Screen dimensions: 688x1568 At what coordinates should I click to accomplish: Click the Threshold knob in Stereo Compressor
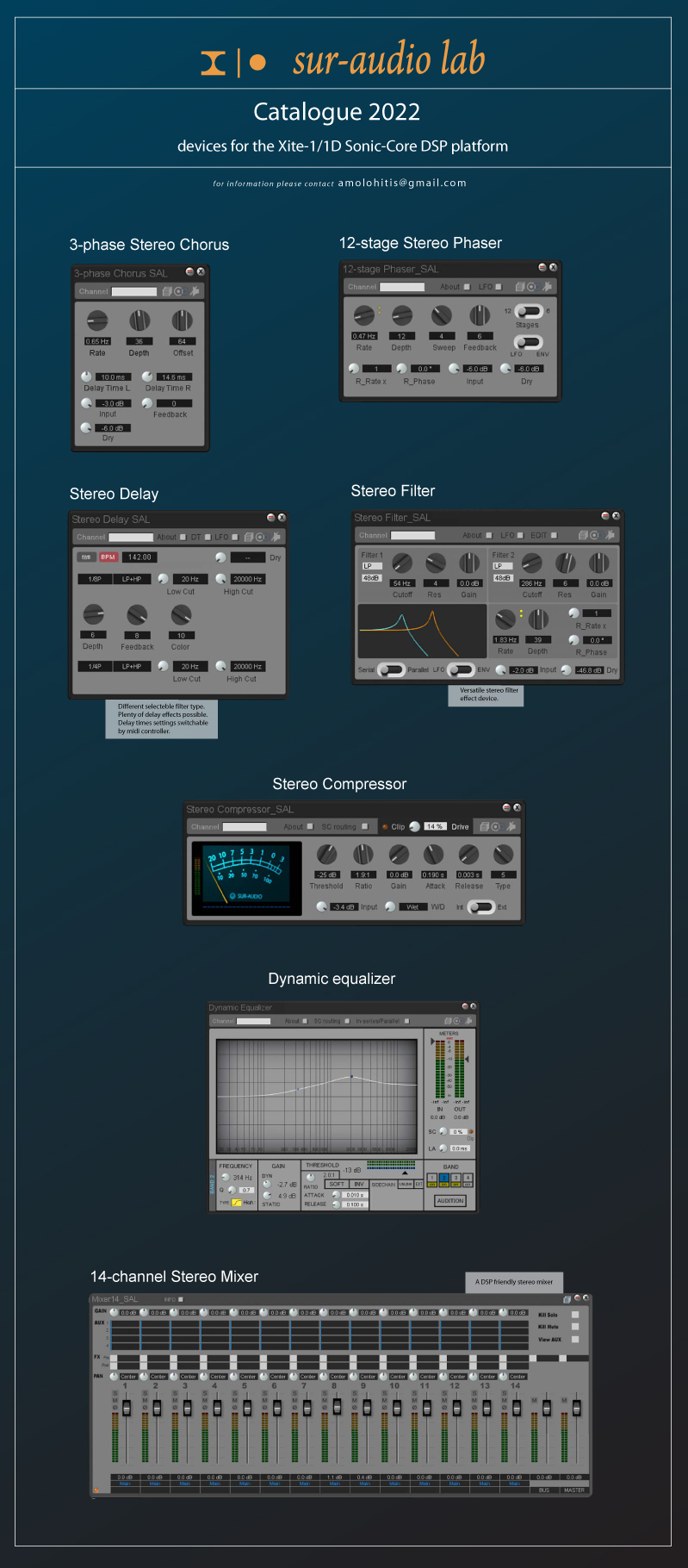click(x=326, y=854)
